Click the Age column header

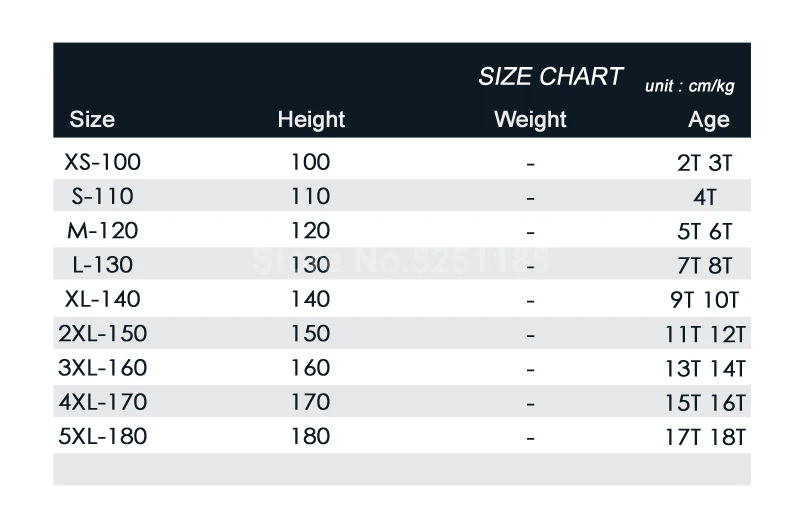(708, 120)
